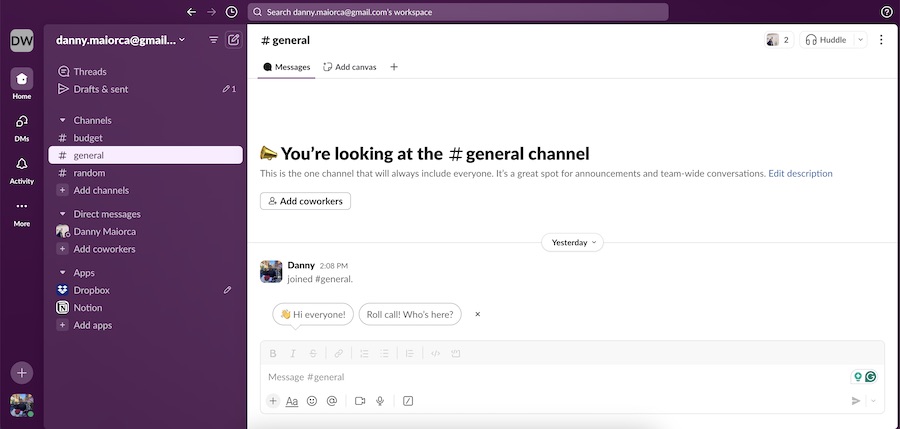The image size is (900, 429).
Task: Open DMs in the left rail
Action: tap(22, 127)
